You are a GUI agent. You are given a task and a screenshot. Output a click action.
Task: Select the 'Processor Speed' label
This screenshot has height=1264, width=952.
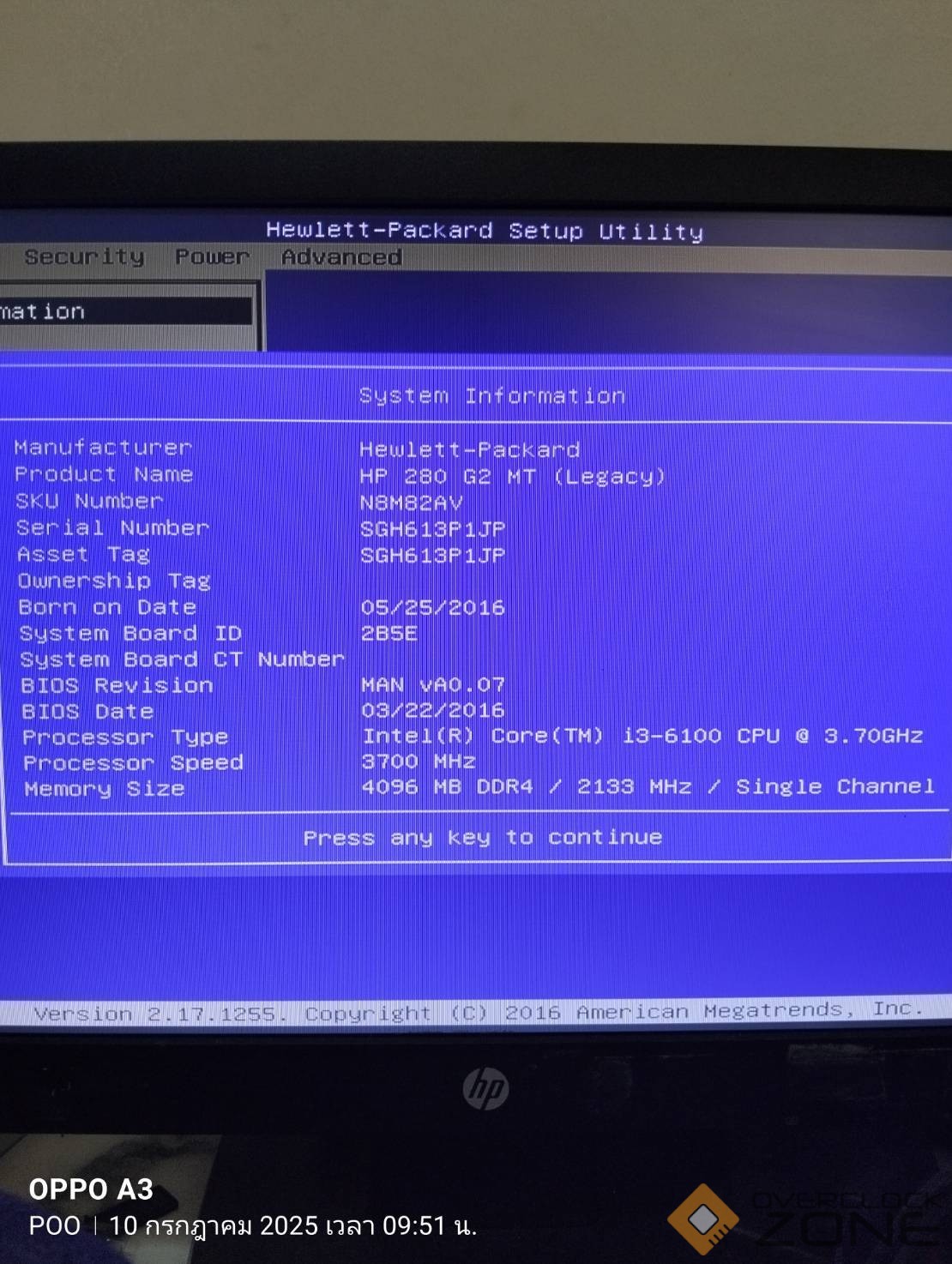[133, 762]
